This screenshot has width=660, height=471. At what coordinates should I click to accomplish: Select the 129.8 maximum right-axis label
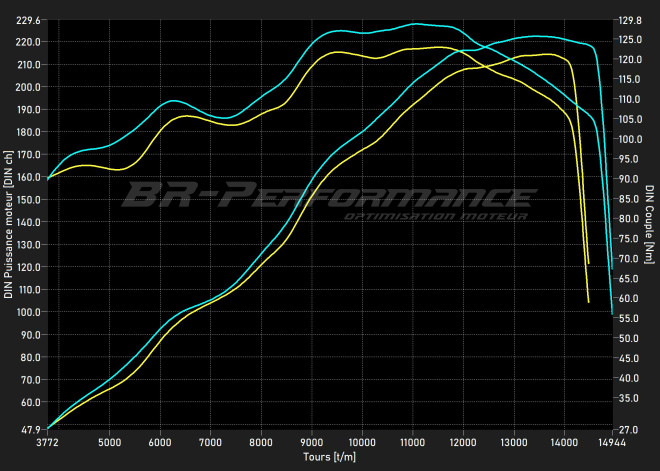[x=630, y=20]
